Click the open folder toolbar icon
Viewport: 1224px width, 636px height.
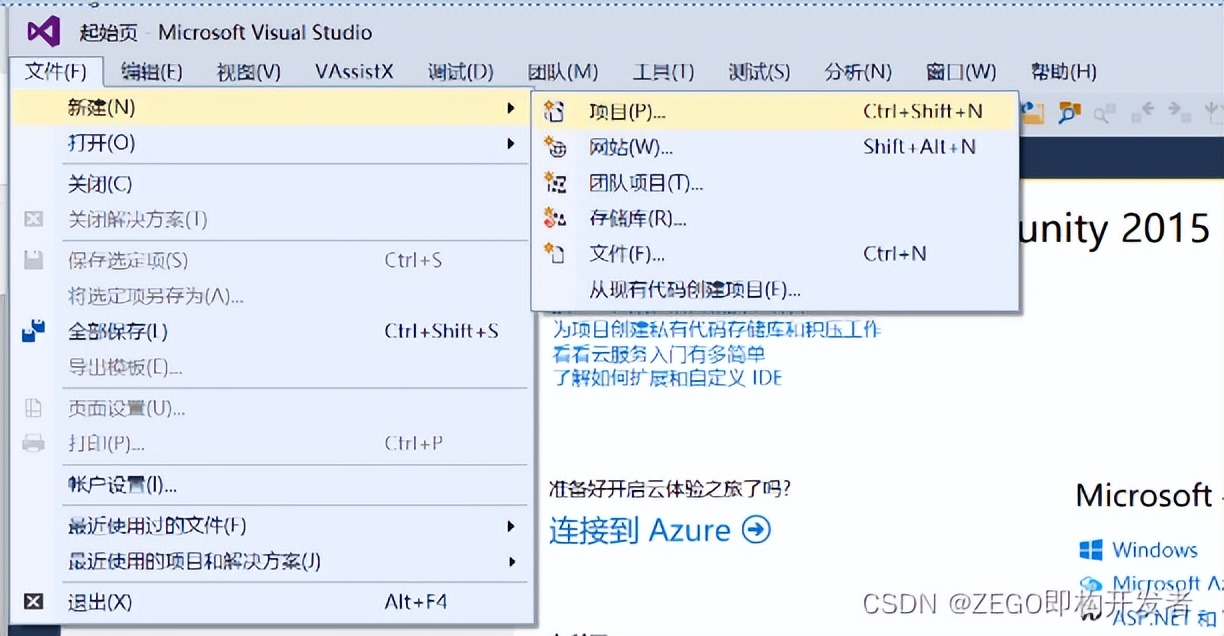1032,113
